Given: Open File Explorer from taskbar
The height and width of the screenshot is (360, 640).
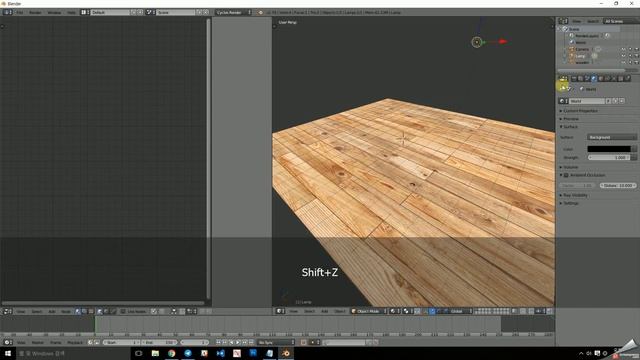Looking at the screenshot, I should point(155,353).
